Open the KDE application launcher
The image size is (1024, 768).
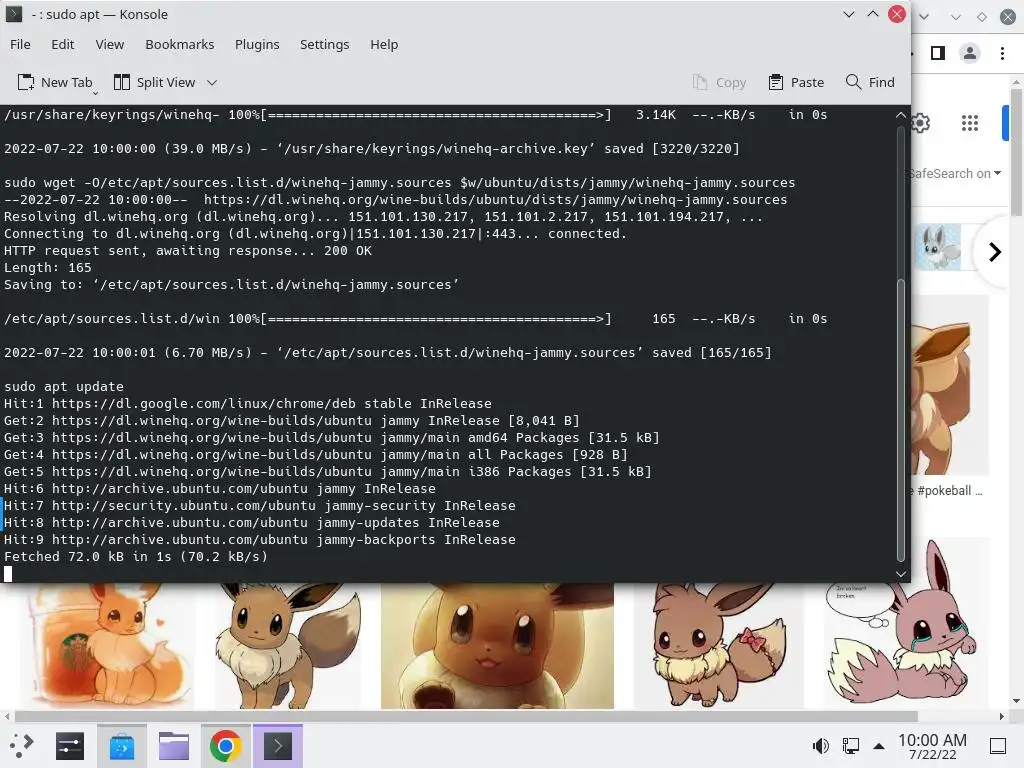tap(22, 745)
